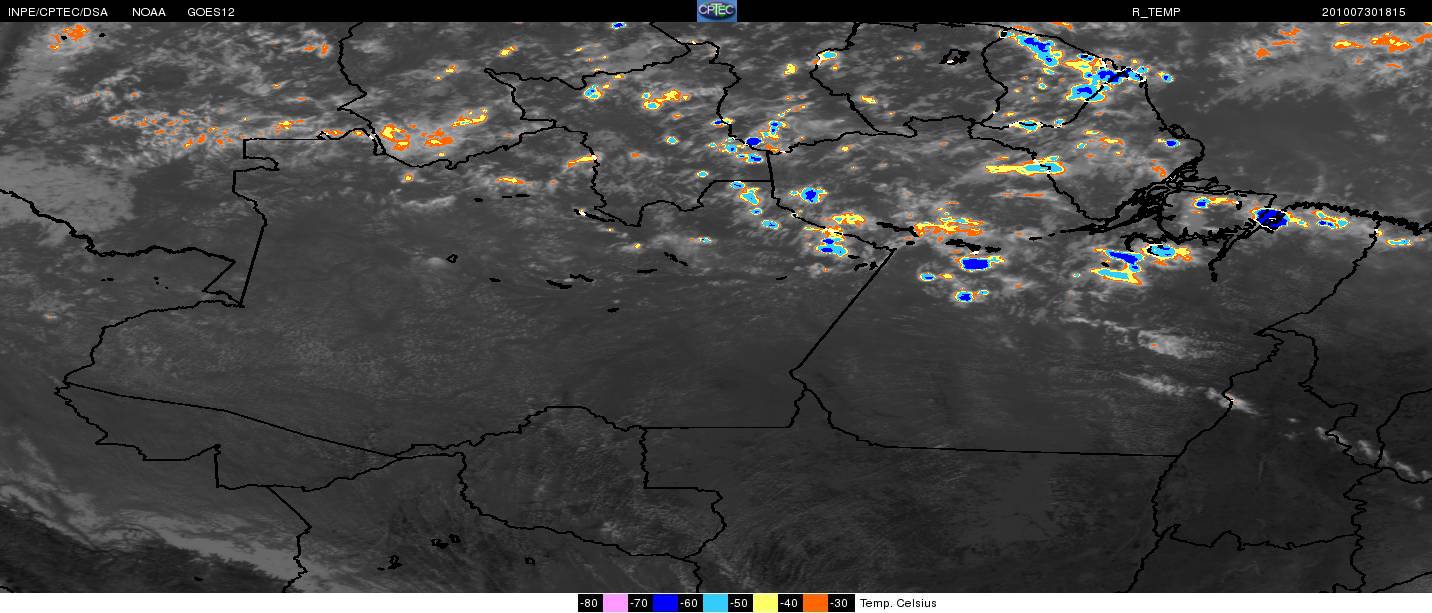The height and width of the screenshot is (613, 1432).
Task: Select the -40 temperature label
Action: (790, 603)
